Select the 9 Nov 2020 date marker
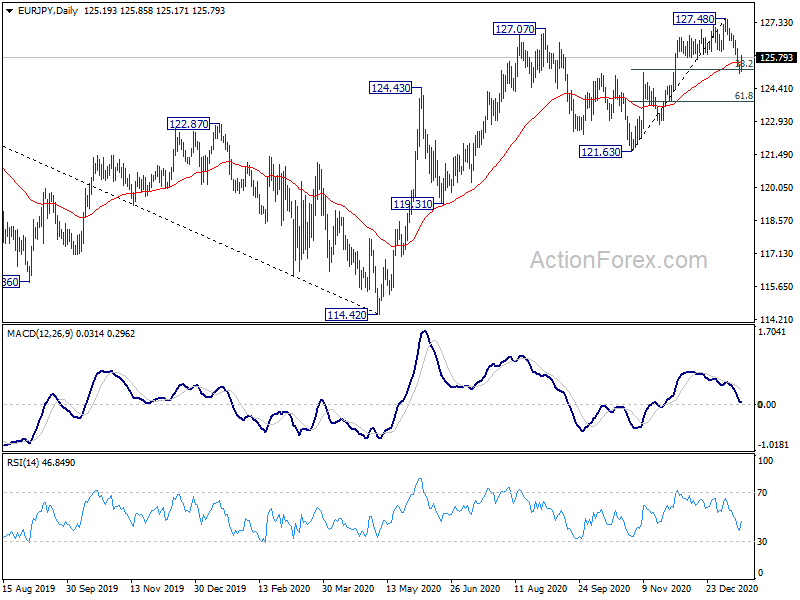 (x=666, y=589)
